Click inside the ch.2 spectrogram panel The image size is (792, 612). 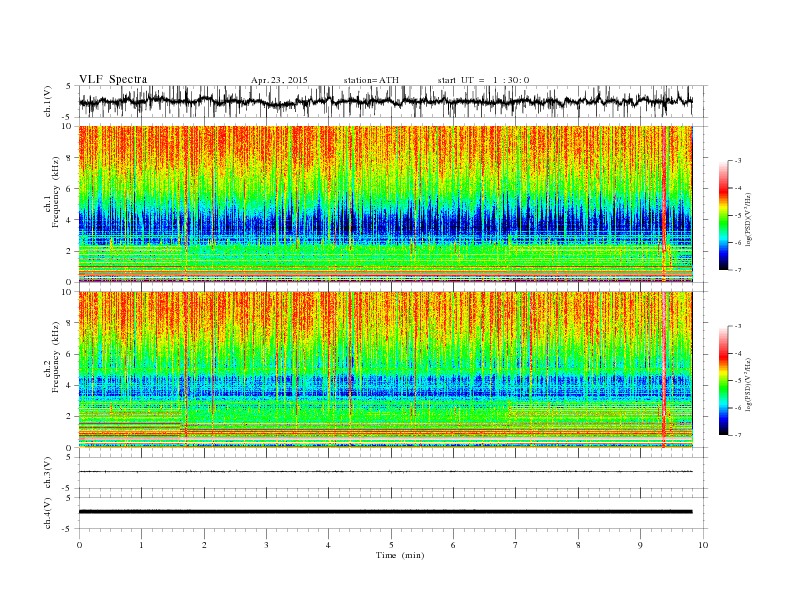click(385, 370)
